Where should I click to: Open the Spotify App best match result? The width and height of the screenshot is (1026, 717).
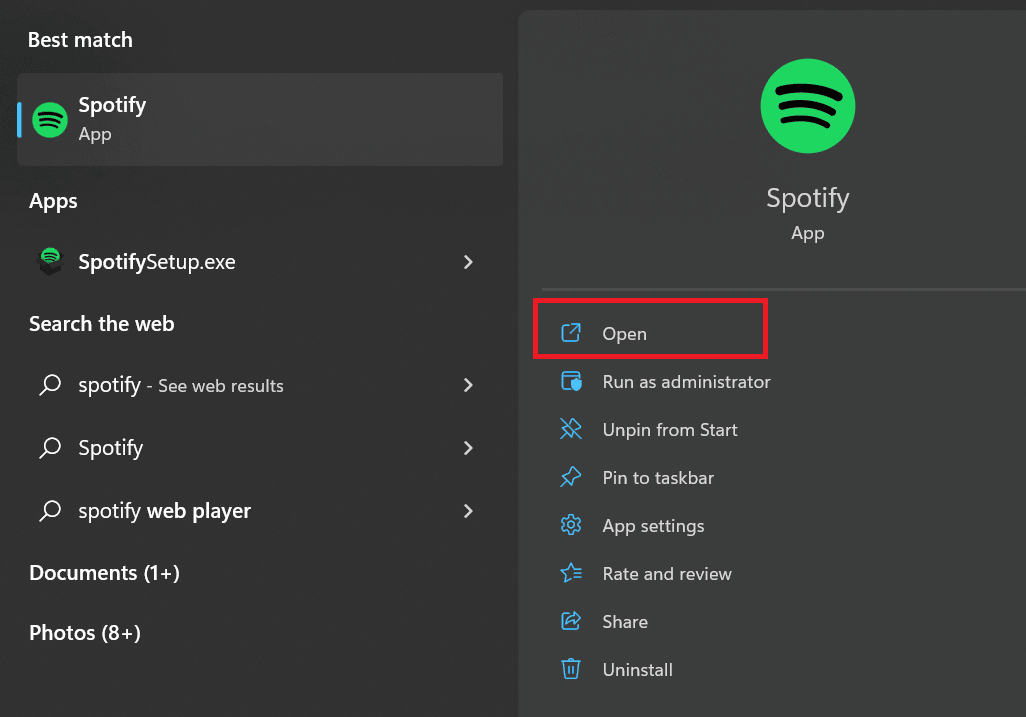[x=260, y=120]
